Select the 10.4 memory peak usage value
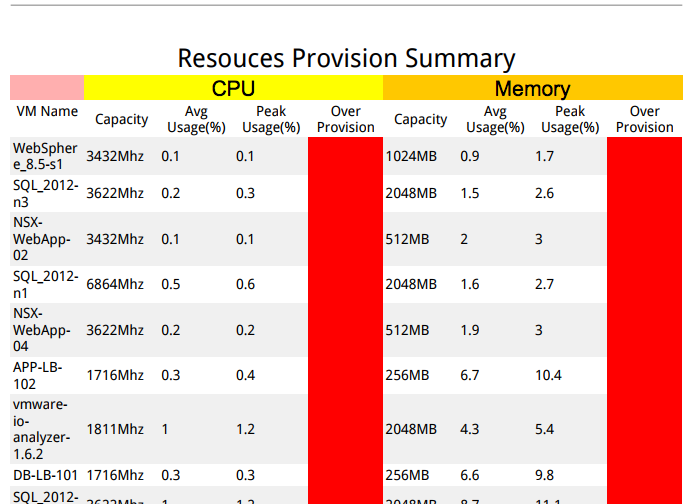The width and height of the screenshot is (688, 504). point(549,375)
